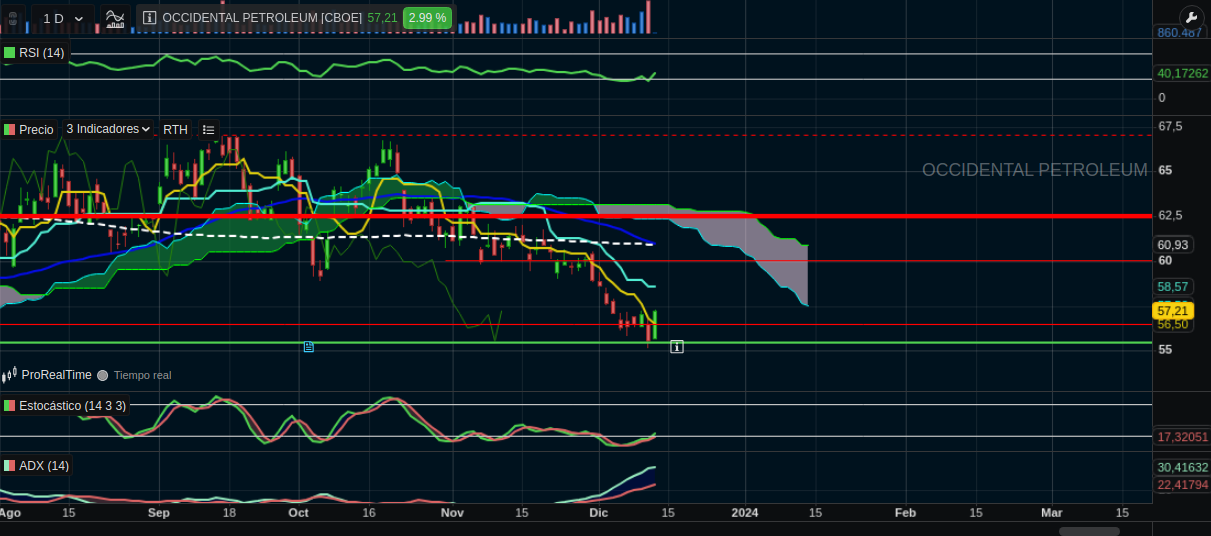The width and height of the screenshot is (1211, 536).
Task: Click the 60,93 price axis label
Action: 1173,244
